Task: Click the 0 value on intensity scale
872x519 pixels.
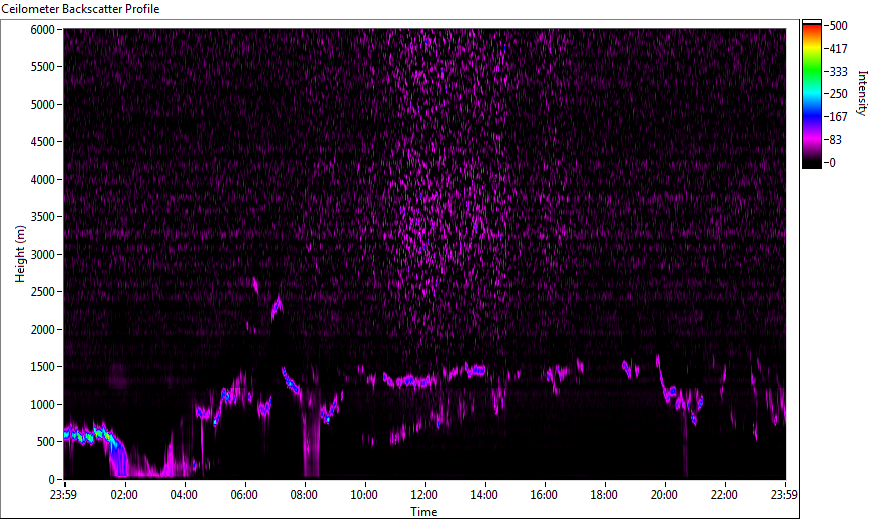Action: (832, 162)
